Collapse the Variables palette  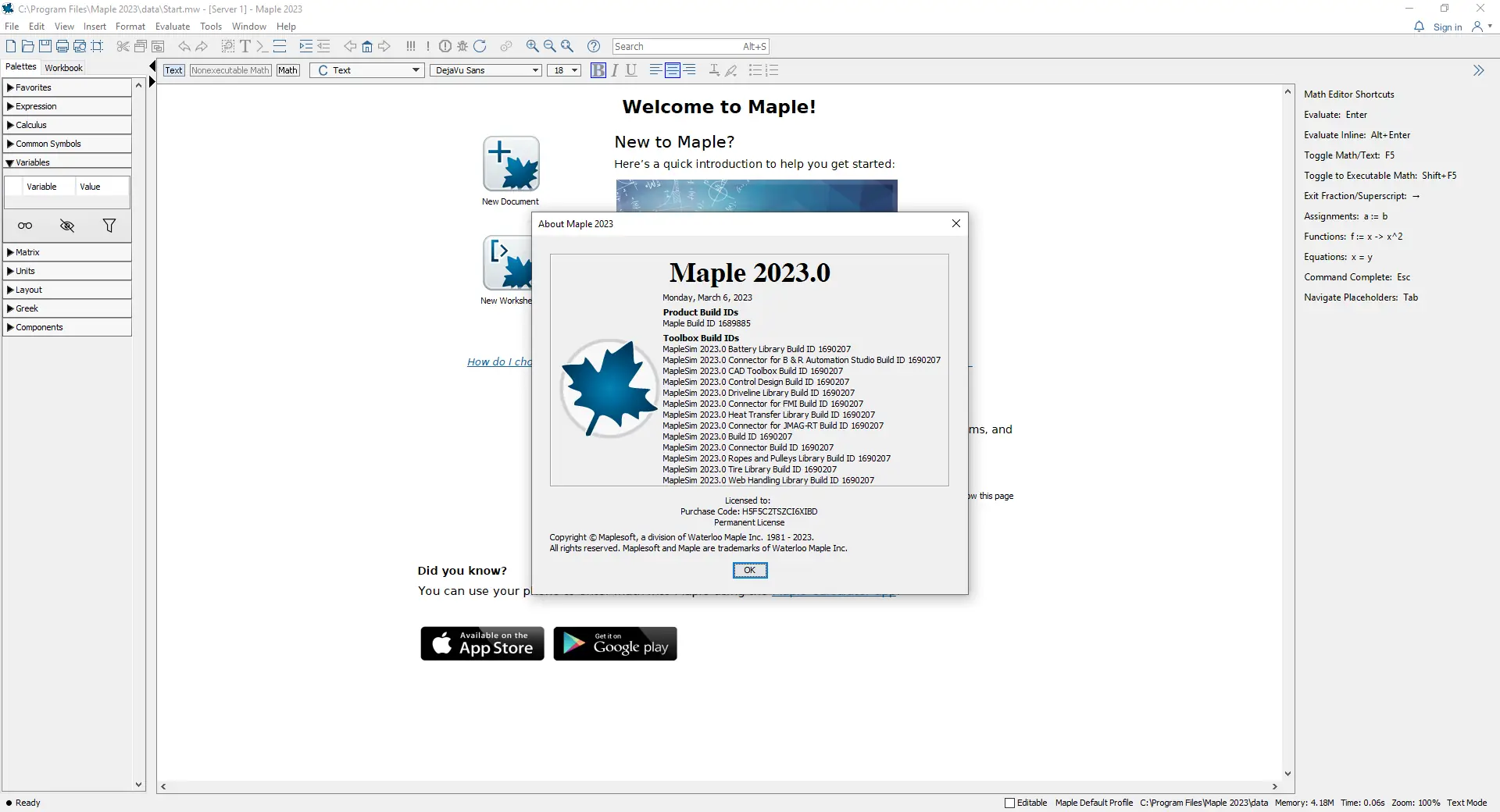tap(67, 162)
